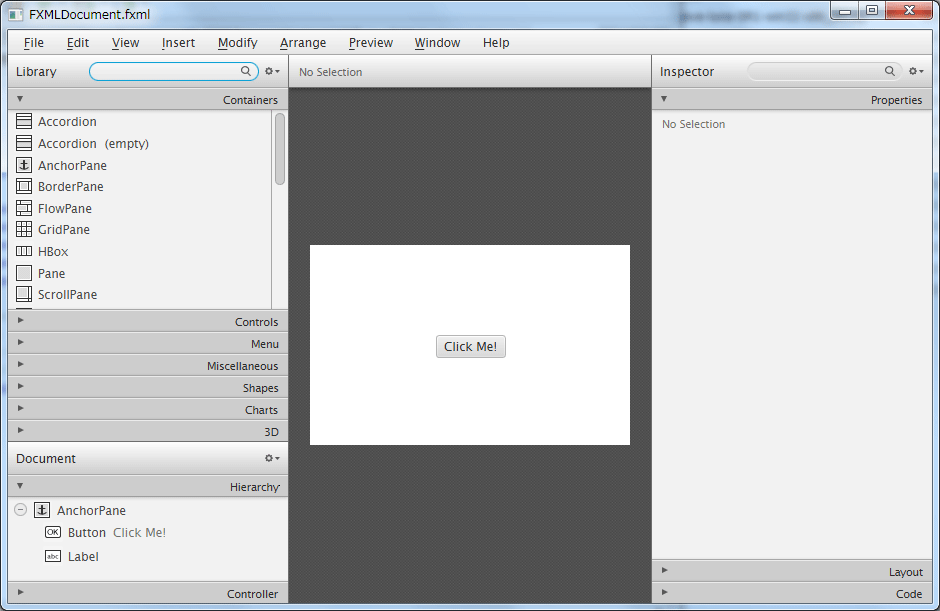Open the Preview menu
940x611 pixels.
370,43
